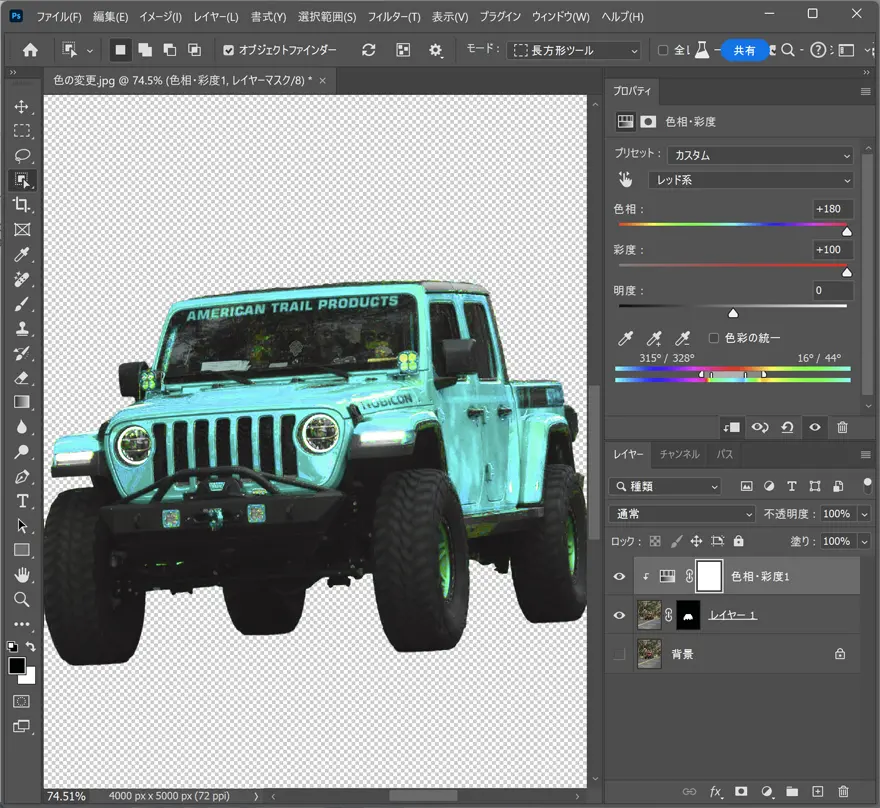The image size is (880, 808).
Task: Open the 塗り fill dropdown arrow
Action: tap(864, 541)
